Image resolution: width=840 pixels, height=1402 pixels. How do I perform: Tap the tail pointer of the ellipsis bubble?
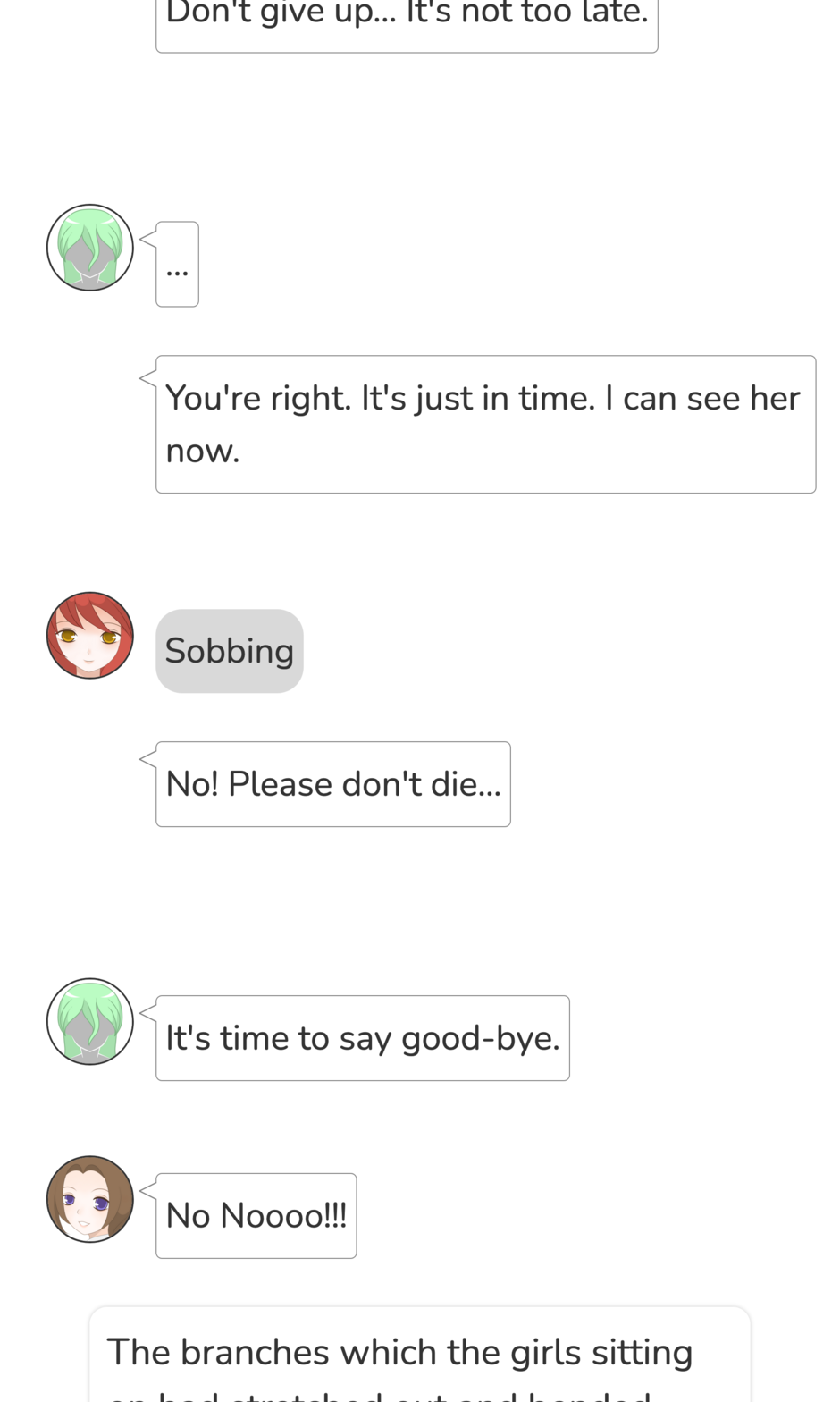(148, 240)
